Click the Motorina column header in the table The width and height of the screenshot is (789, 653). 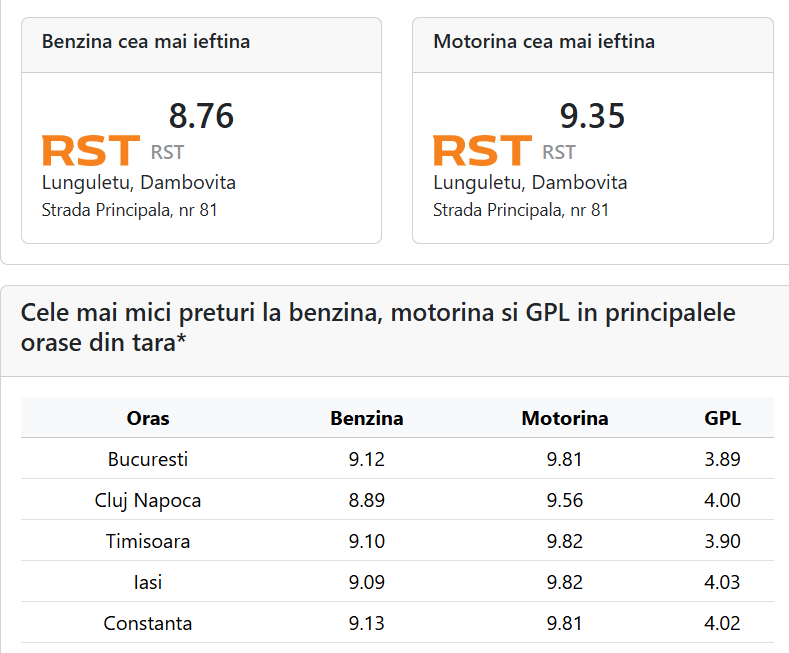pos(564,418)
